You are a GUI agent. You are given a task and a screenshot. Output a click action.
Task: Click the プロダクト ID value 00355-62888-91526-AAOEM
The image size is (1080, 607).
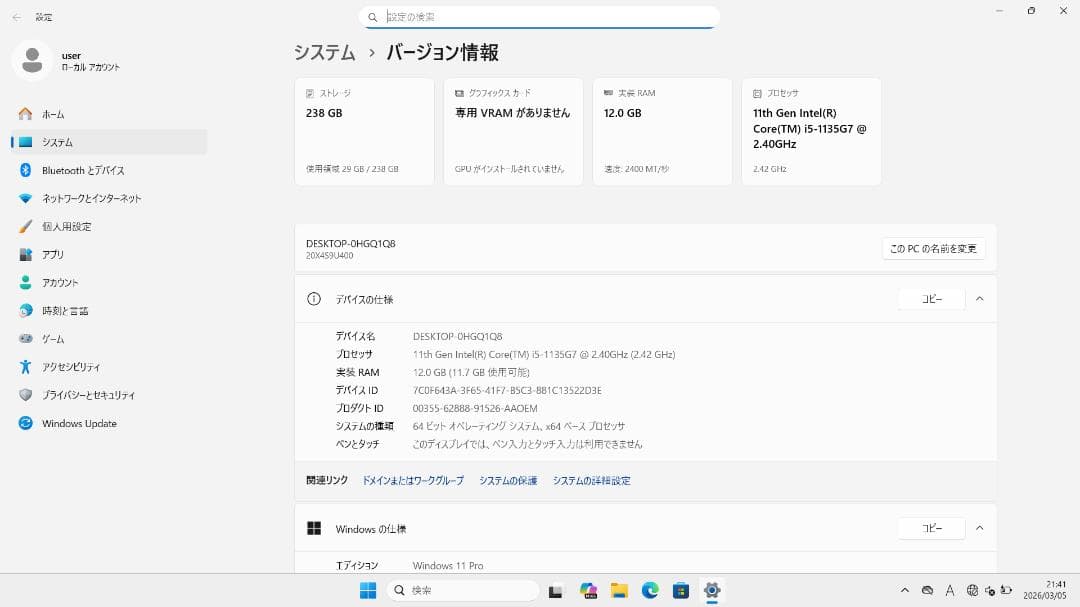pos(475,408)
